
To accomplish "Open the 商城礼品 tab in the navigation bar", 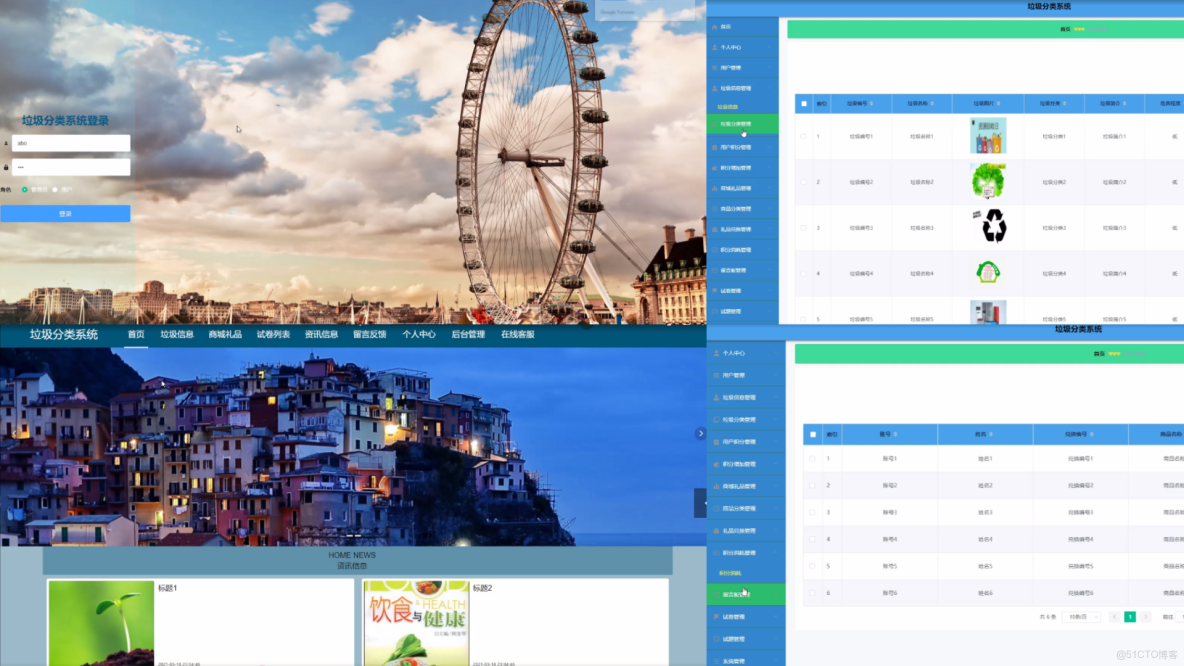I will pos(225,335).
